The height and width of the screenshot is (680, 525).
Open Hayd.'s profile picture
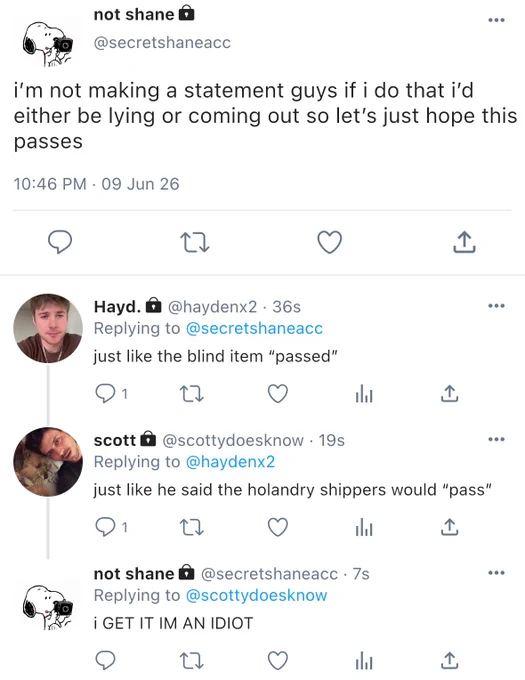tap(48, 328)
